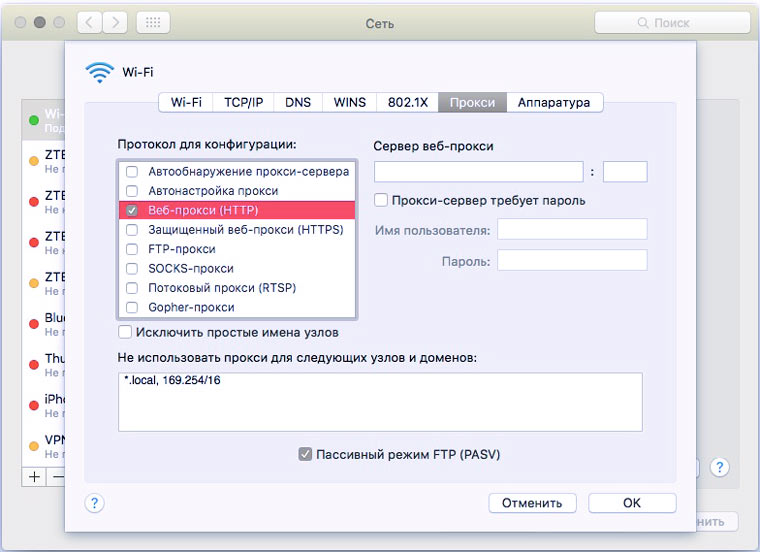760x552 pixels.
Task: Check Исключить простые имена узлов
Action: tap(125, 332)
